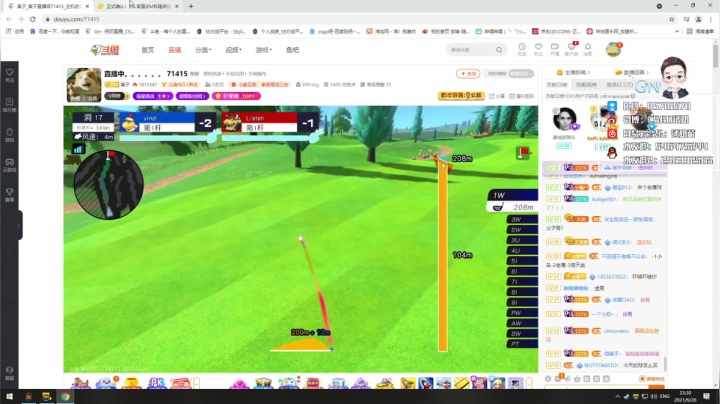Open the client download icon with badge
The height and width of the screenshot is (404, 720).
coord(572,49)
